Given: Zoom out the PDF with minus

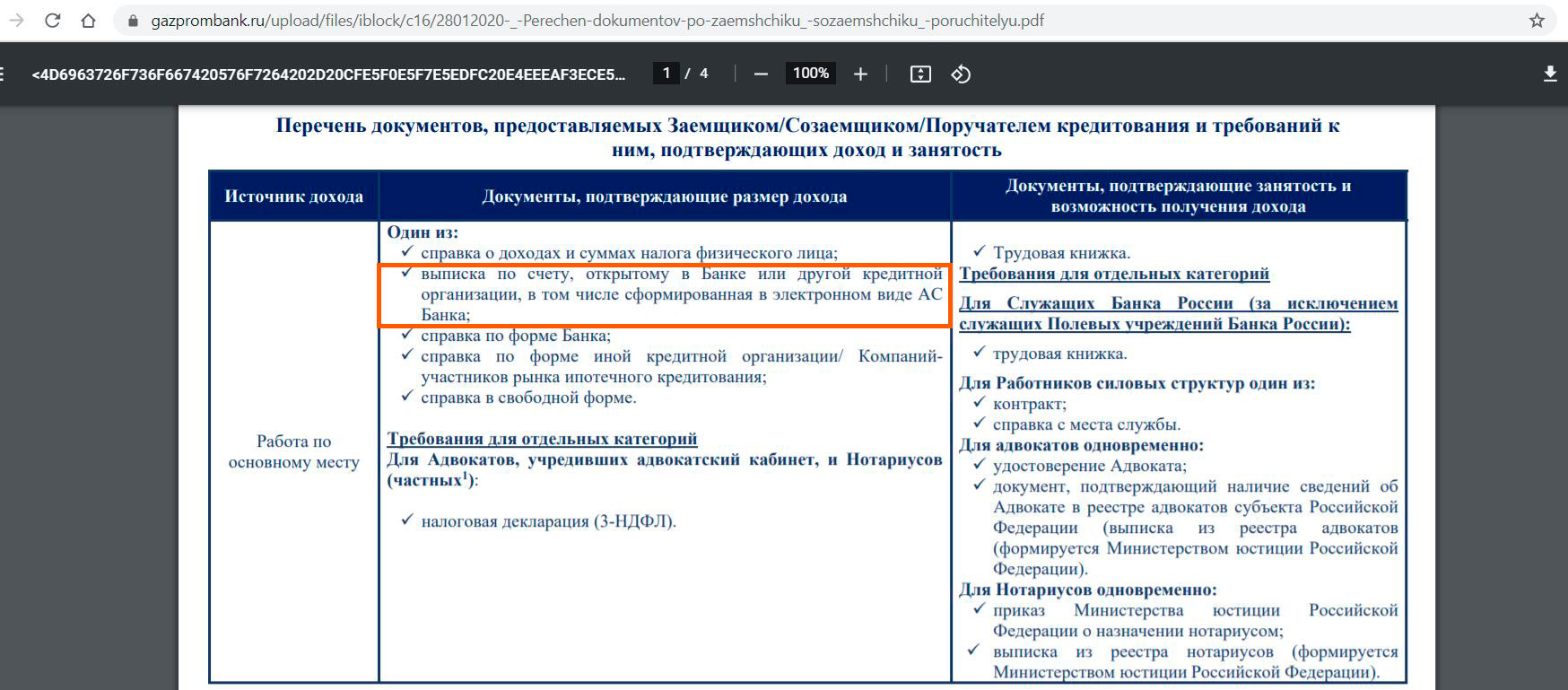Looking at the screenshot, I should tap(761, 74).
